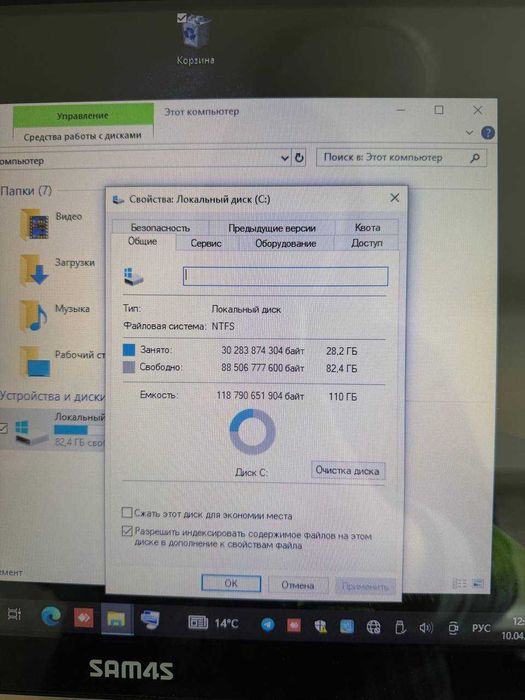Viewport: 525px width, 700px height.
Task: Click the blue monitor tray icon
Action: coord(346,627)
